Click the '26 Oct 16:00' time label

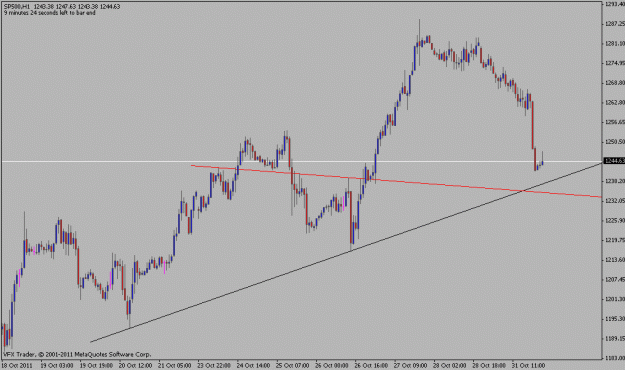[371, 365]
